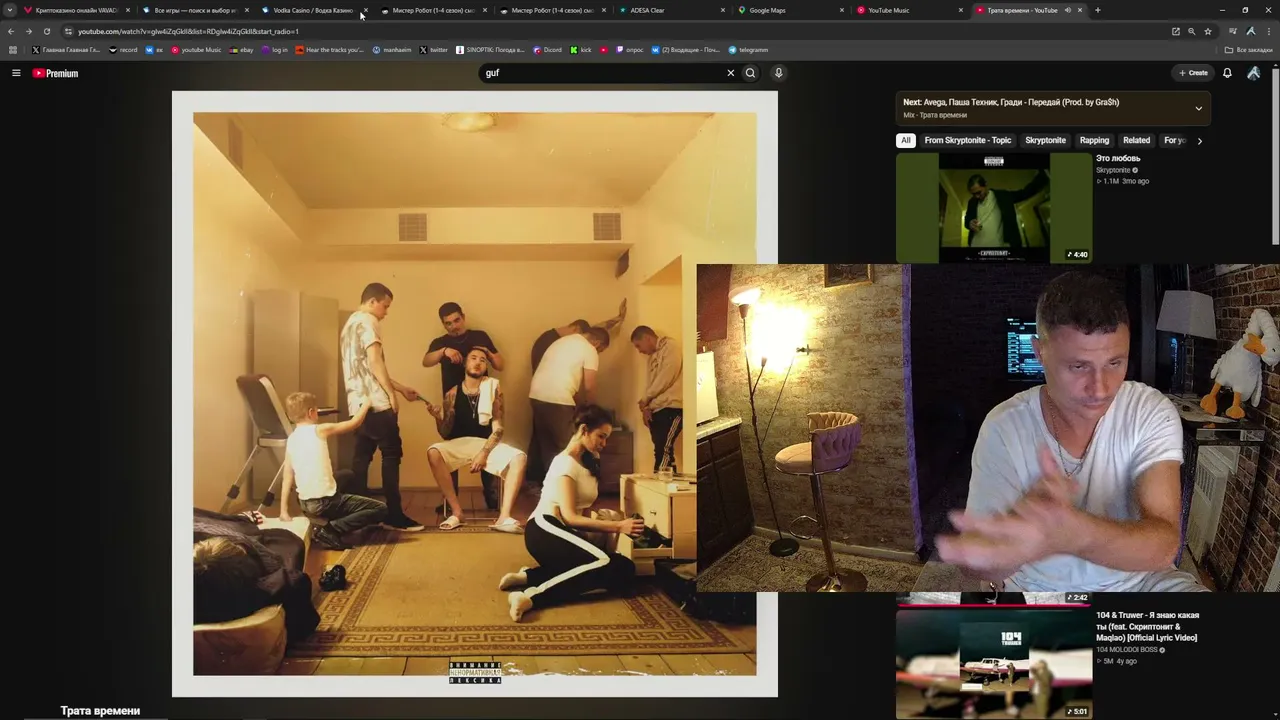
Task: Open a new browser tab
Action: [1097, 10]
